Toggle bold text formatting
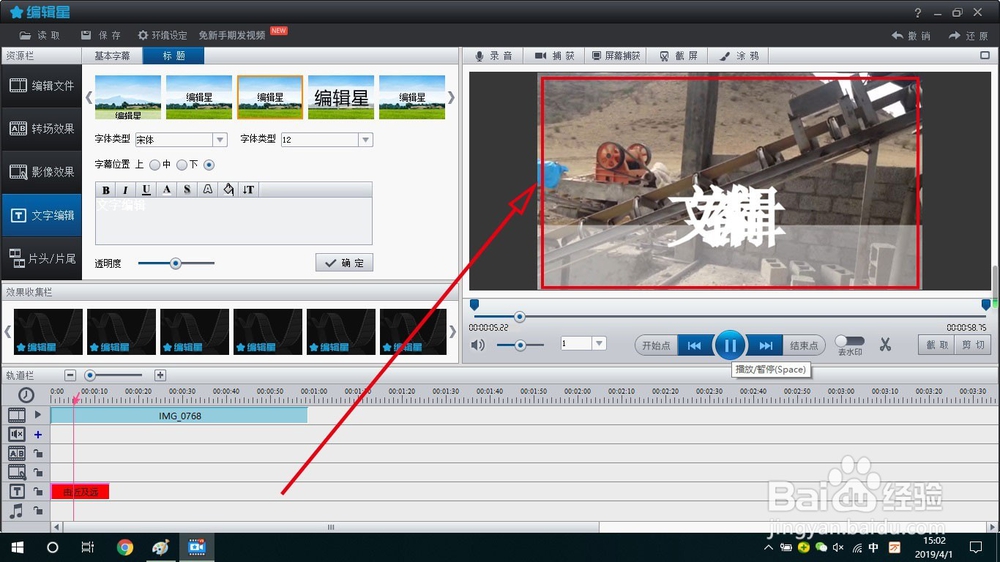 pos(106,189)
